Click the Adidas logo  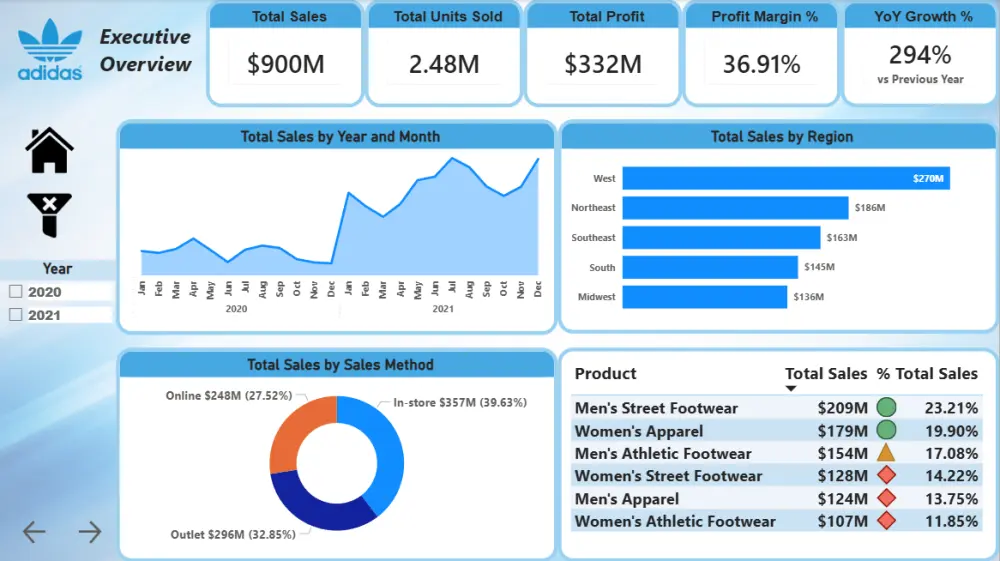(x=50, y=50)
